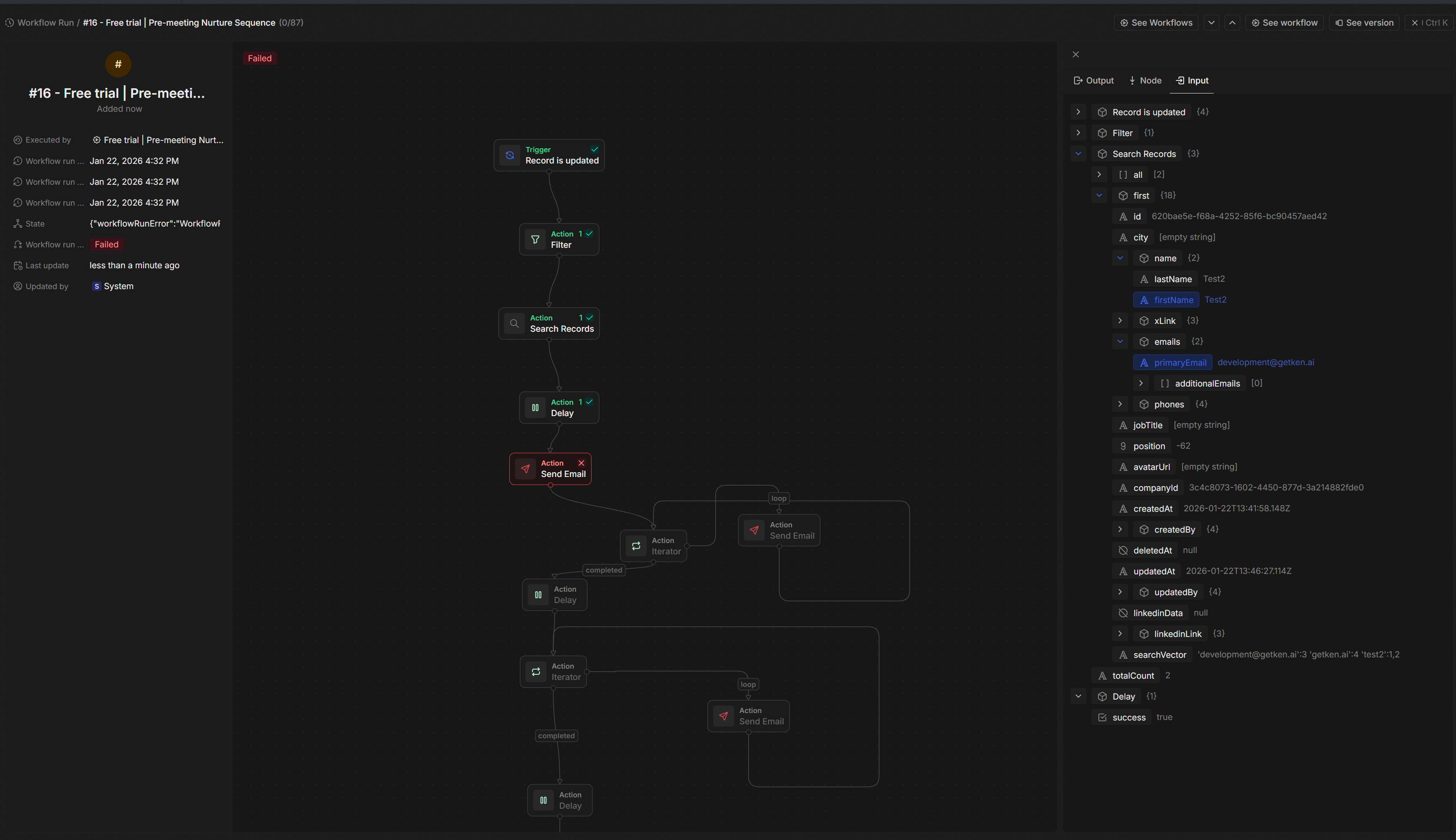Image resolution: width=1456 pixels, height=840 pixels.
Task: Click the first Iterator node's loop icon
Action: coord(636,546)
